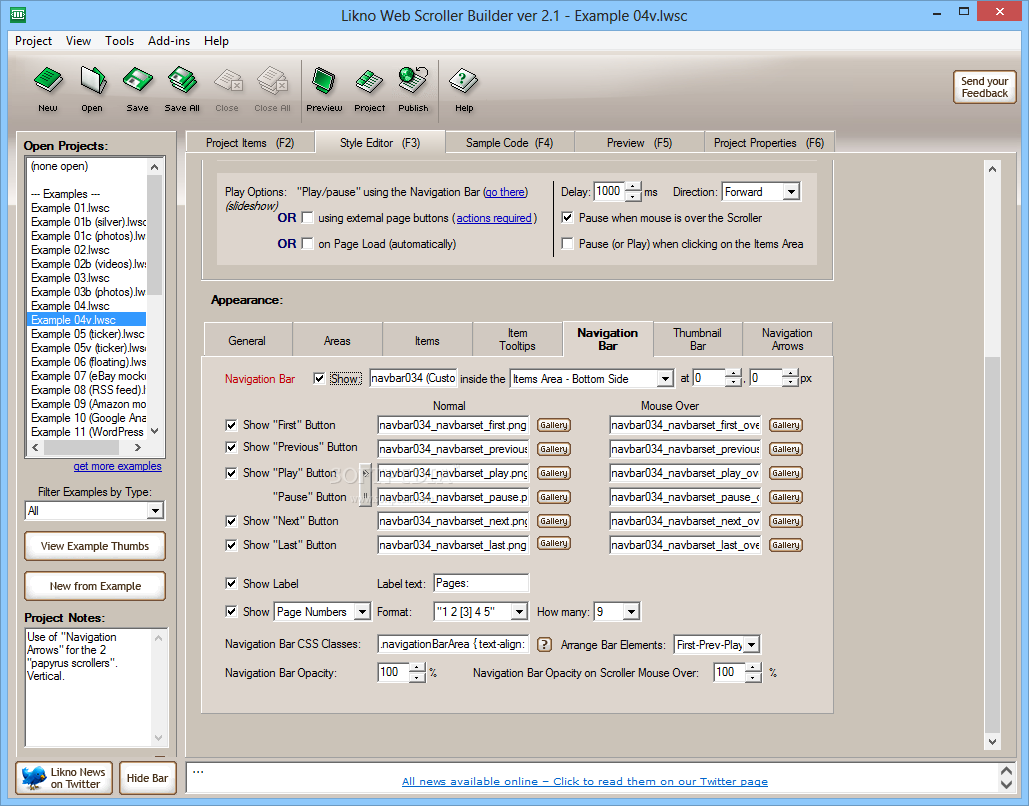Image resolution: width=1029 pixels, height=806 pixels.
Task: Check Pause or Play when clicking Items Area
Action: (568, 244)
